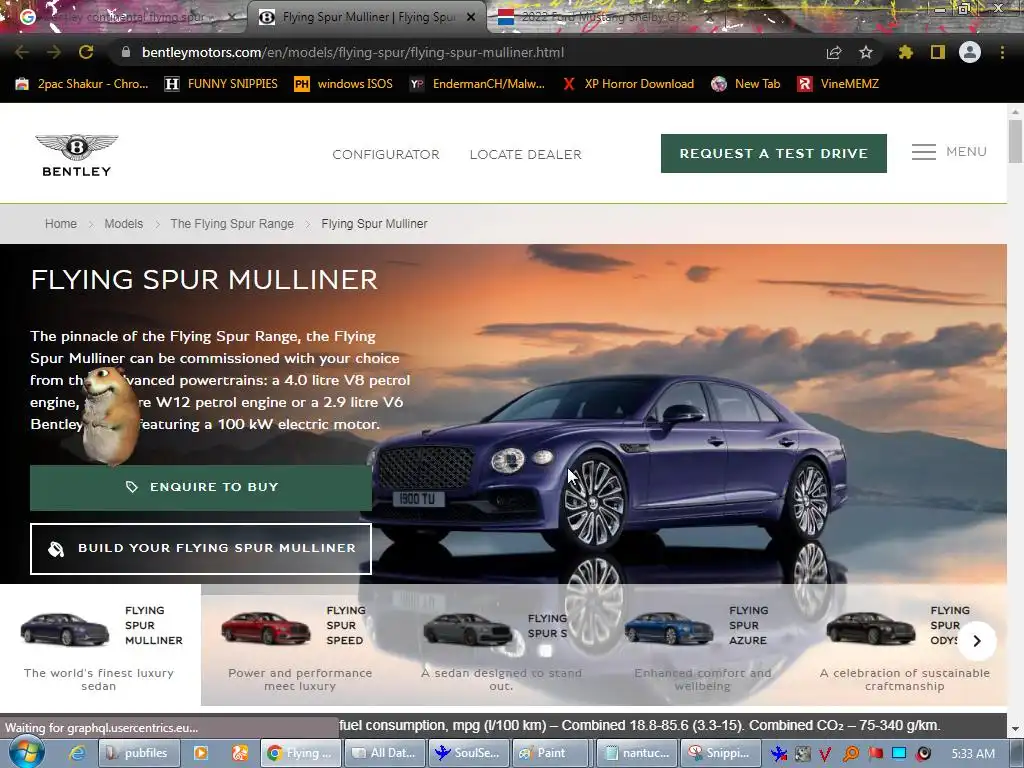
Task: Toggle the side panel icon
Action: coord(938,52)
